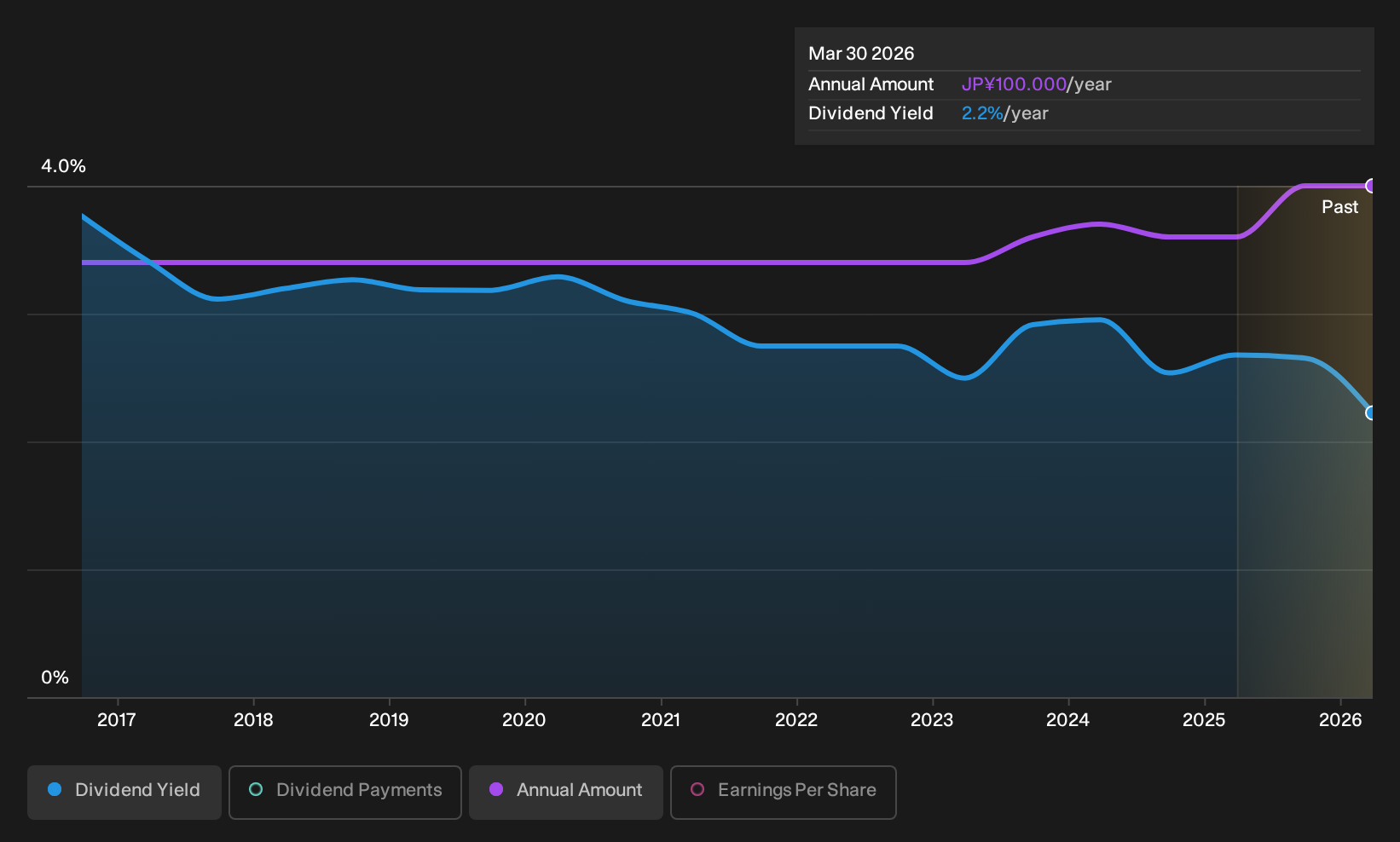Screen dimensions: 1400x842
Task: Click the 2020 x-axis label
Action: (x=524, y=720)
